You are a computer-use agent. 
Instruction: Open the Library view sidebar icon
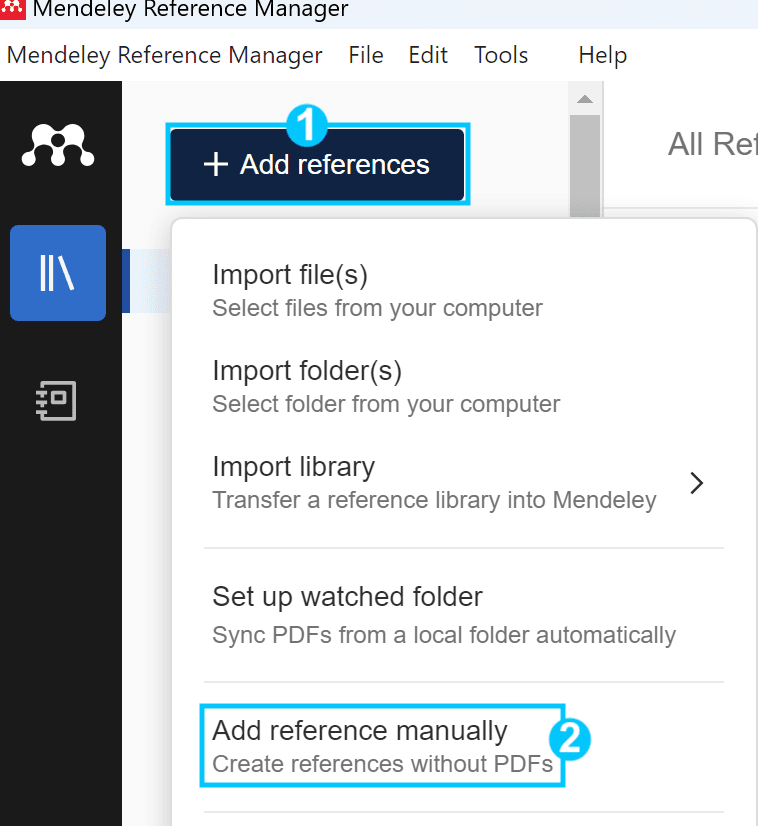click(58, 273)
